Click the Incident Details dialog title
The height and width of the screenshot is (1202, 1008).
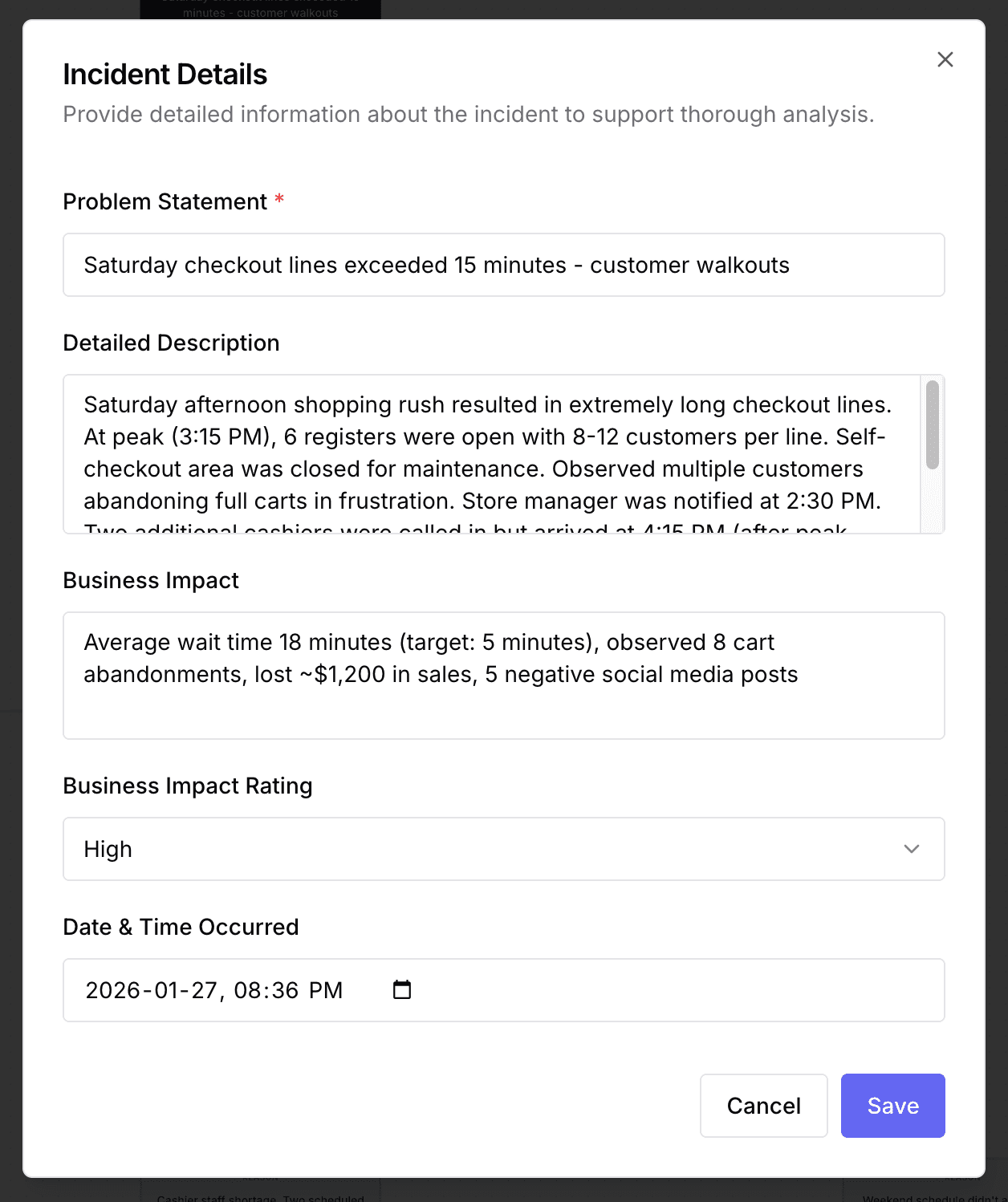point(165,74)
